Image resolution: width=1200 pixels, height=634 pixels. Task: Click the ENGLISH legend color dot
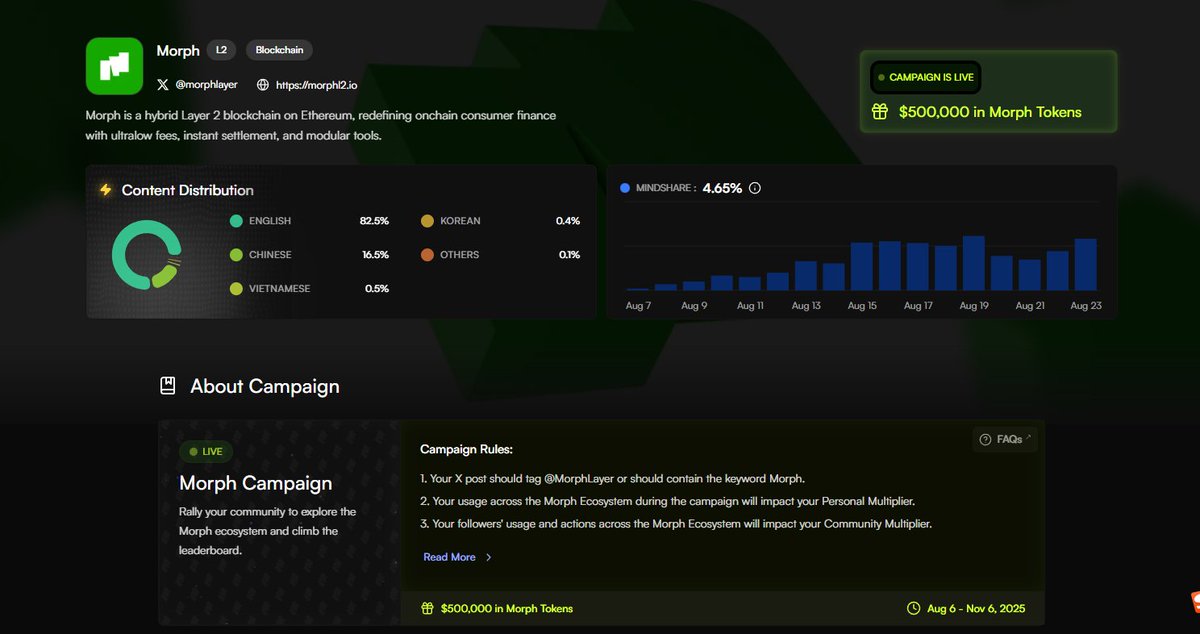(236, 221)
